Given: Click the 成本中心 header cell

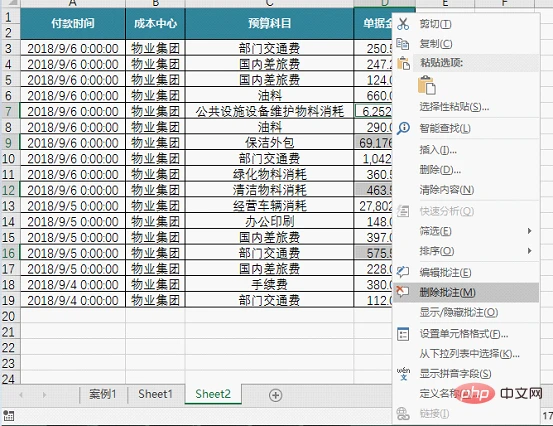Looking at the screenshot, I should (155, 23).
